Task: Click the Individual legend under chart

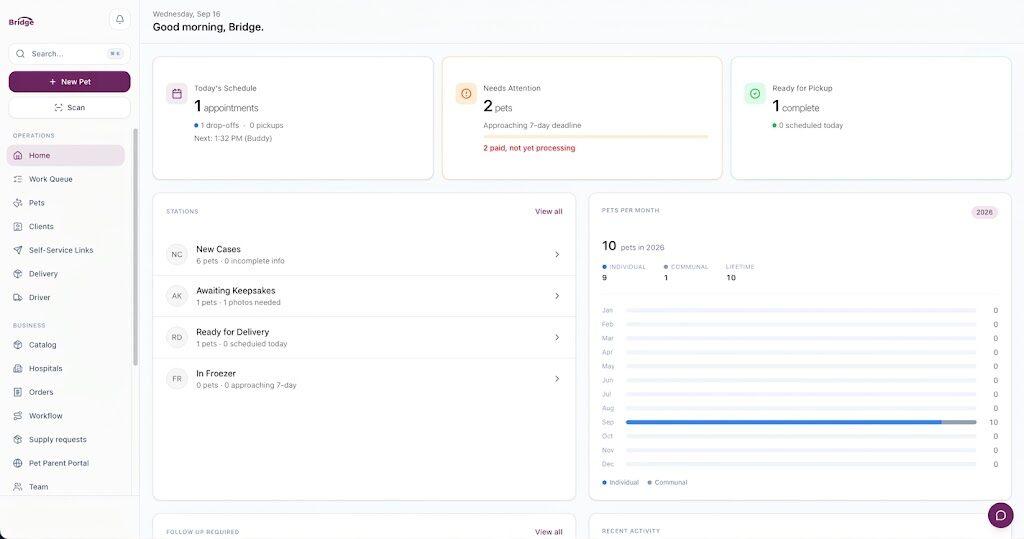Action: point(620,482)
